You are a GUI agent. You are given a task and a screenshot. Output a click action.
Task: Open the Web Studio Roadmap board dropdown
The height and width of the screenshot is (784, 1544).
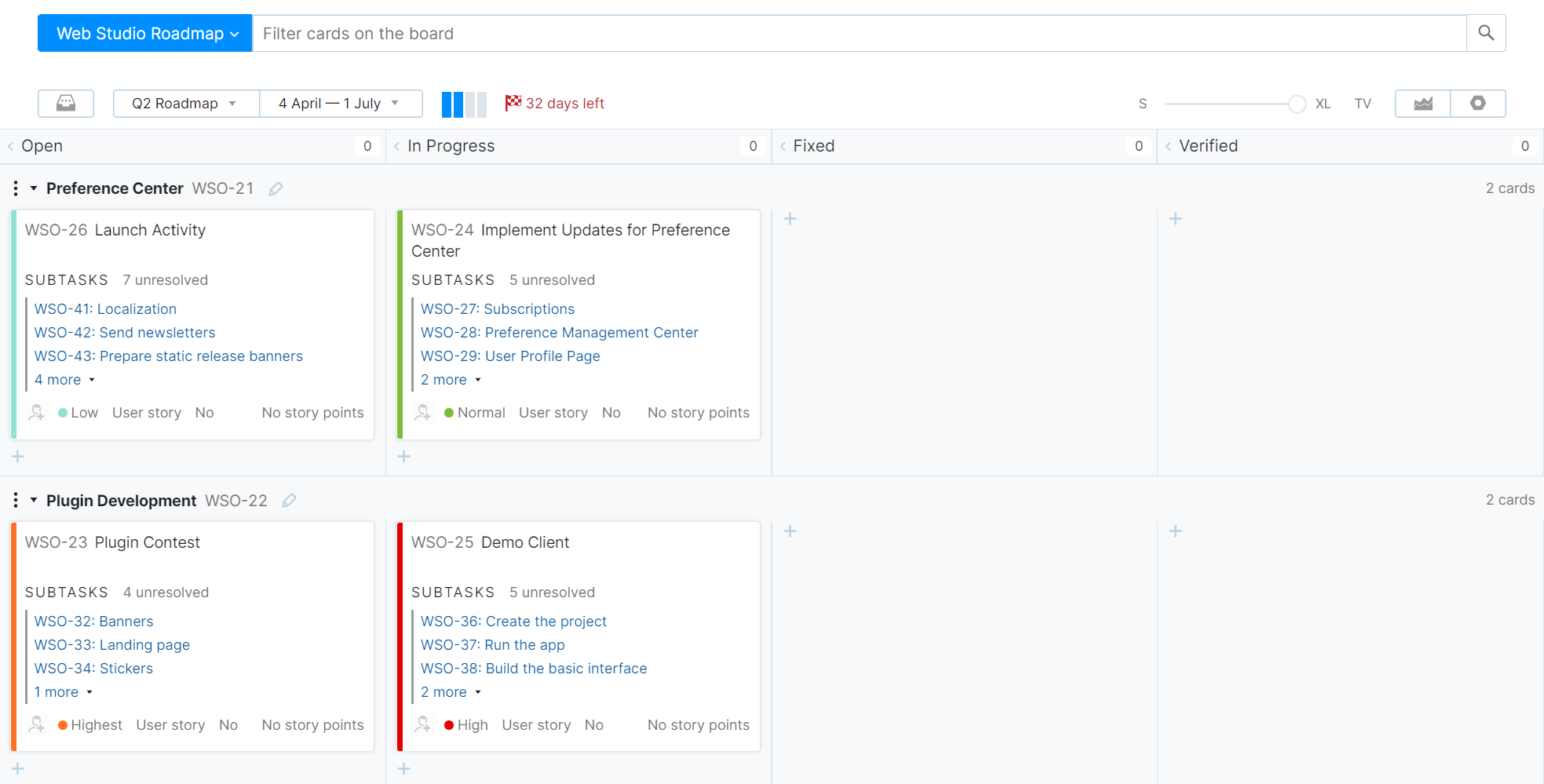(145, 34)
